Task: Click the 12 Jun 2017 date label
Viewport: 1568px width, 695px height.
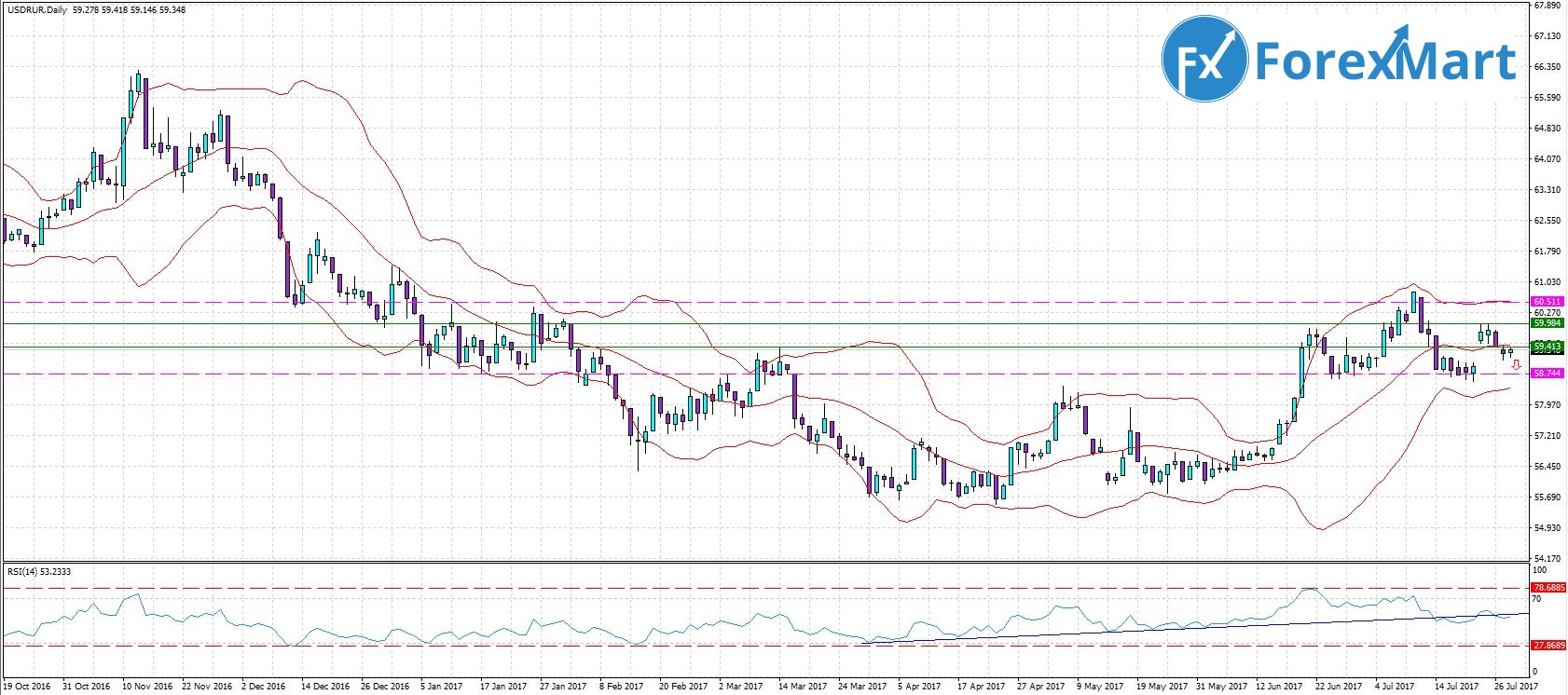Action: tap(1278, 687)
